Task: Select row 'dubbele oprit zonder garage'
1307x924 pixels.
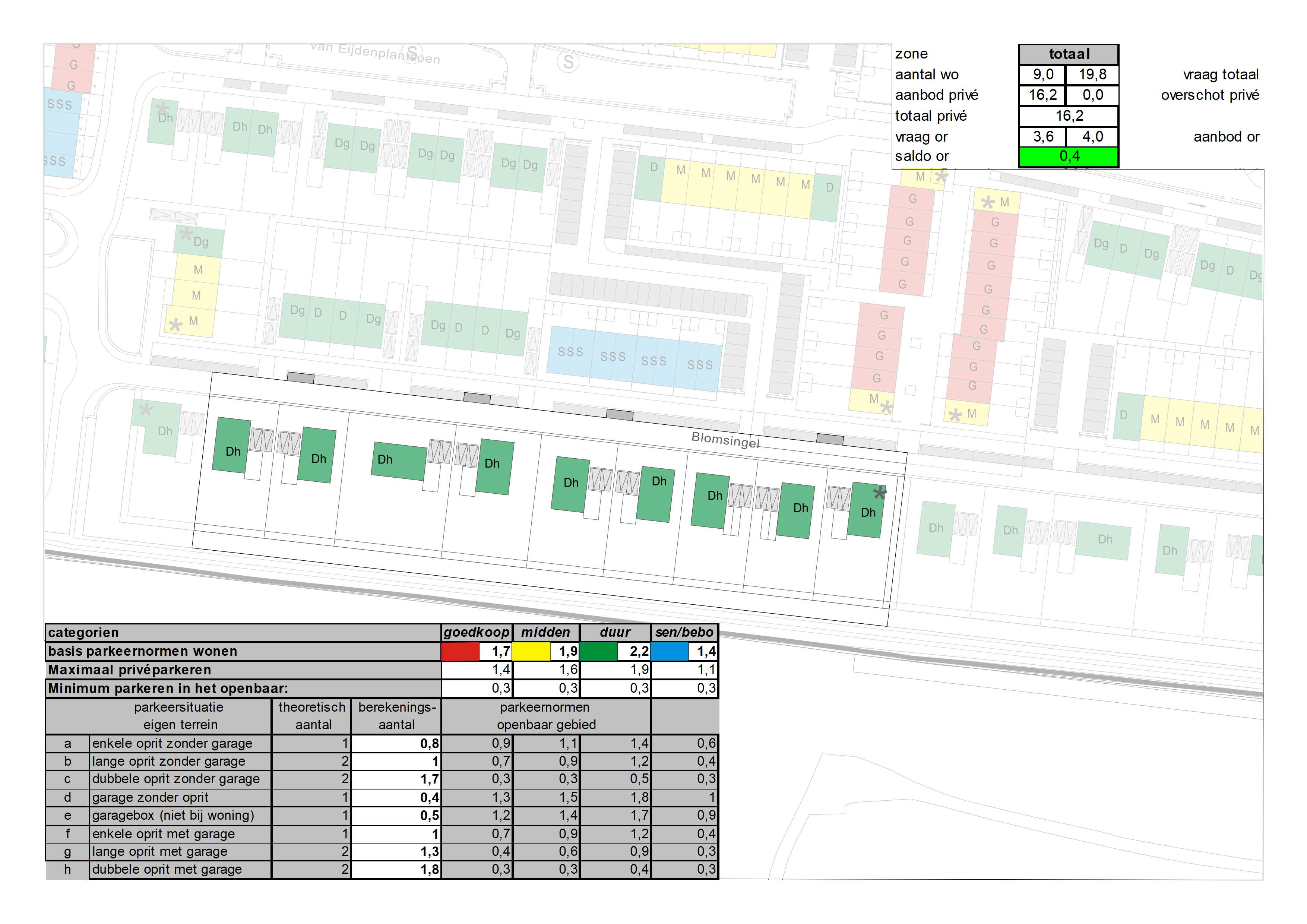Action: [x=382, y=779]
